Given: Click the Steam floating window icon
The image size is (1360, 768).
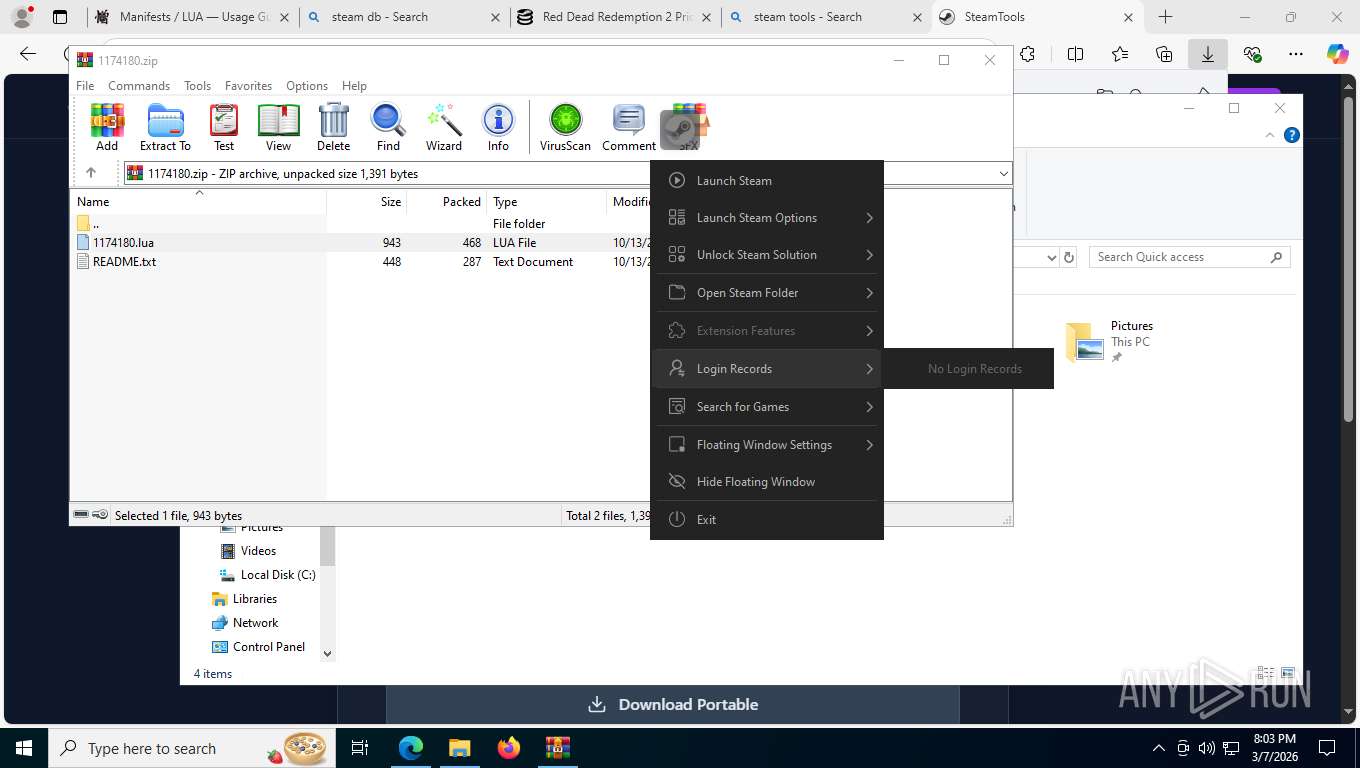Looking at the screenshot, I should tap(680, 130).
